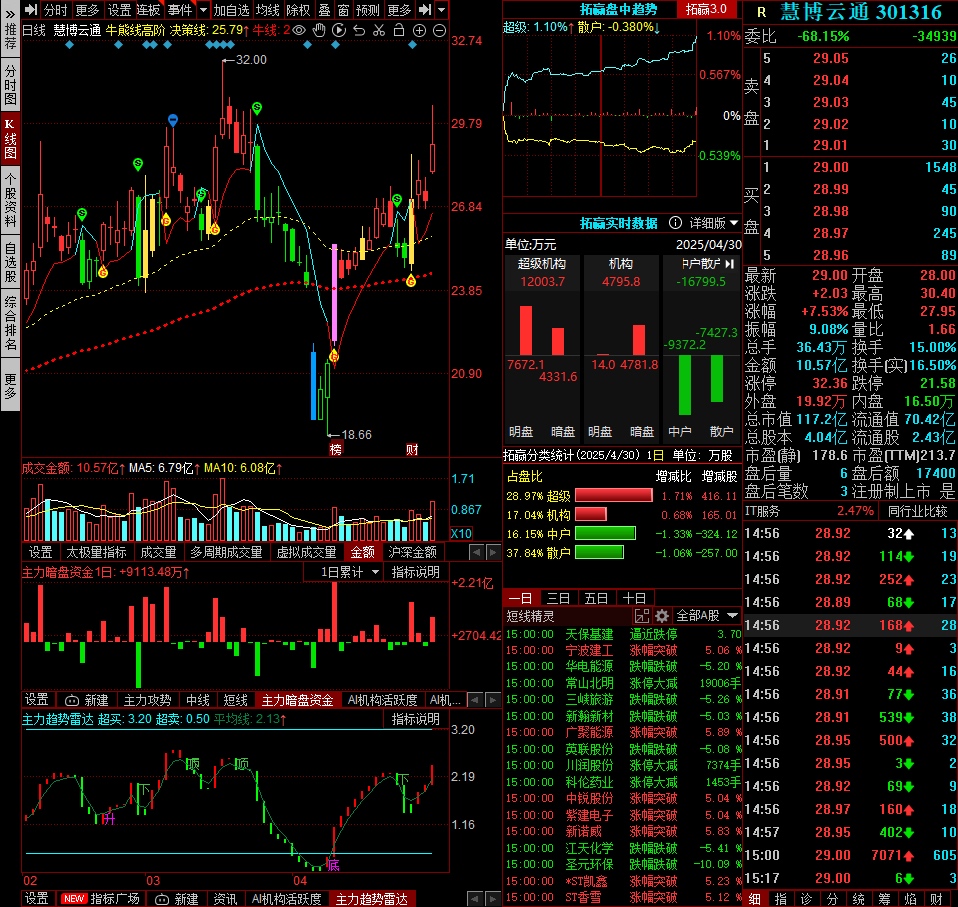Viewport: 958px width, 907px height.
Task: Click right arrow beside 主力暗盘资金 tab row
Action: click(492, 700)
